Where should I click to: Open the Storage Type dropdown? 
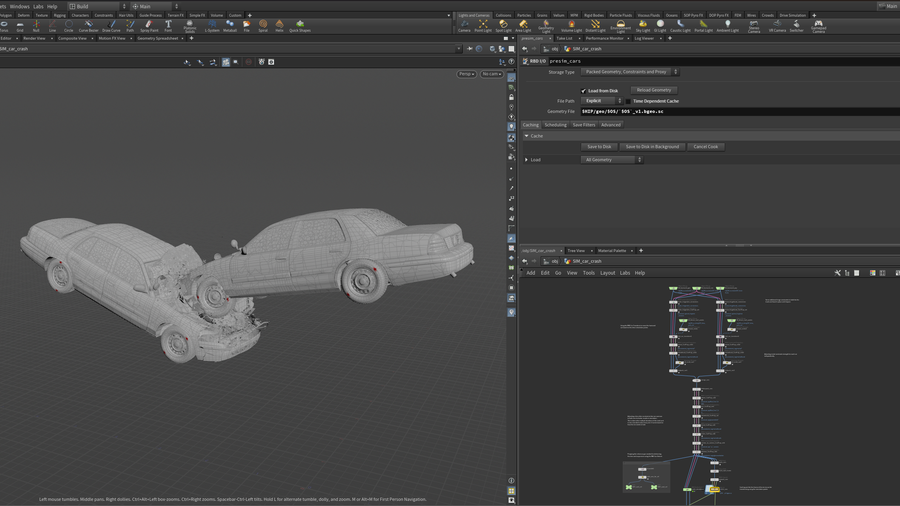coord(629,72)
